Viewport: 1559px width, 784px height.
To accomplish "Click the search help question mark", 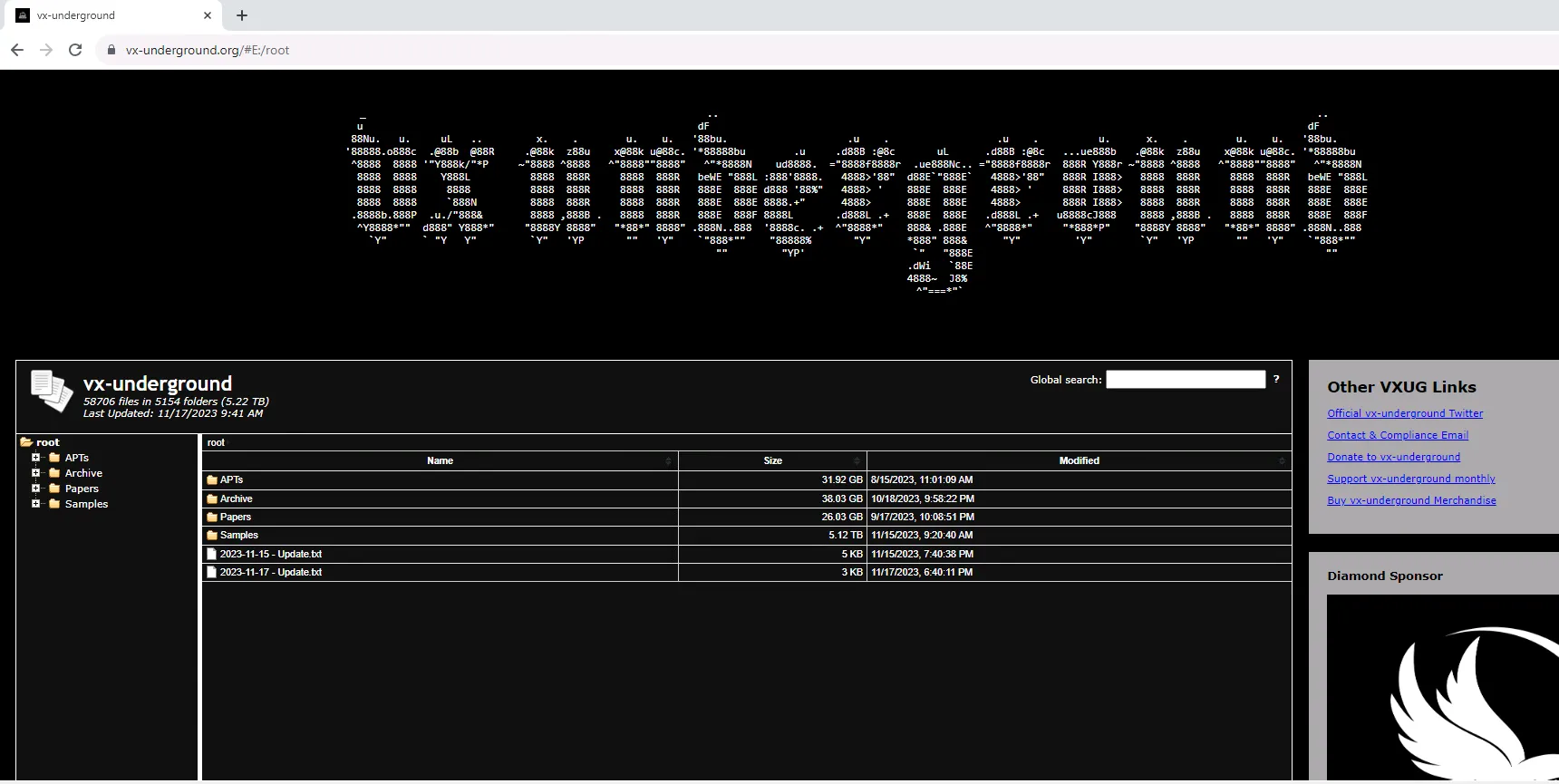I will coord(1276,379).
